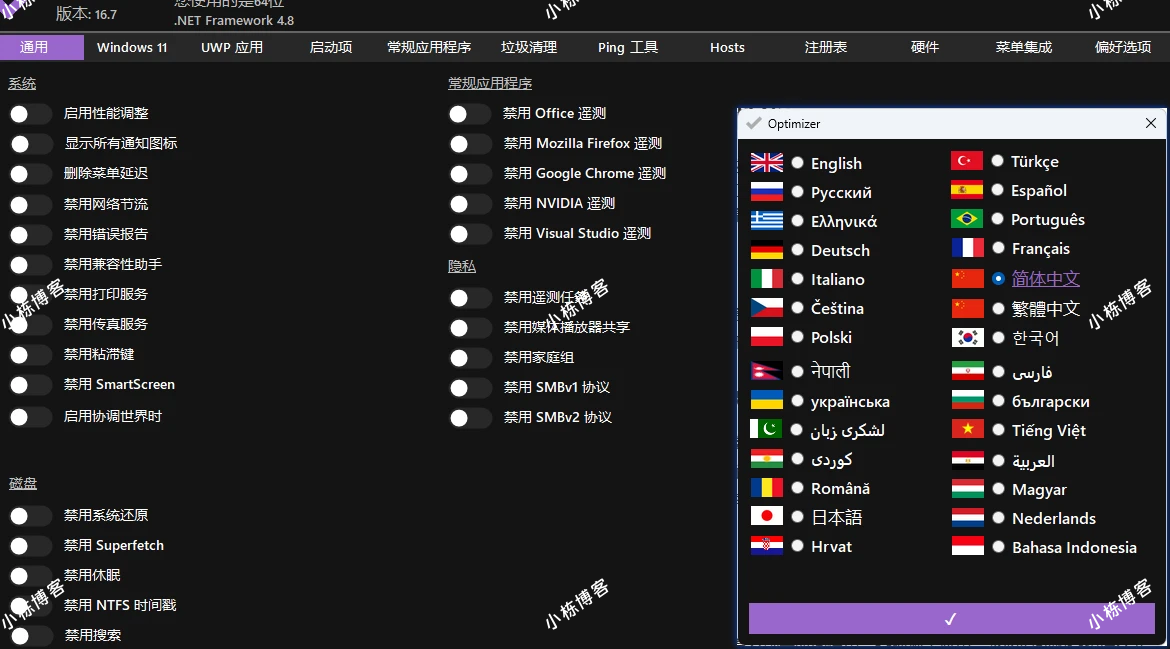The width and height of the screenshot is (1170, 649).
Task: Open the Windows 11 tab
Action: coord(132,47)
